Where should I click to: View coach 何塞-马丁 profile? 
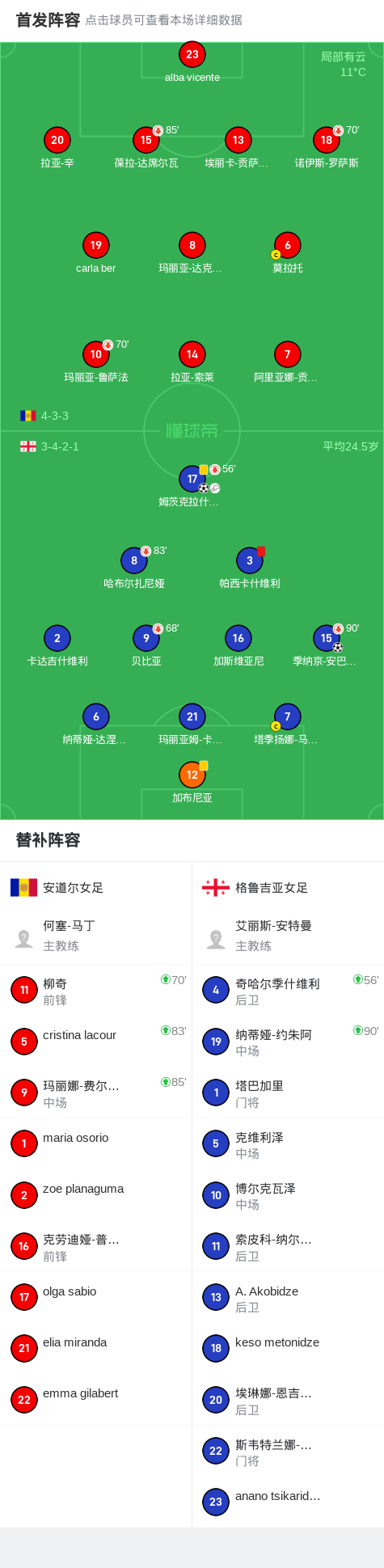pos(96,936)
